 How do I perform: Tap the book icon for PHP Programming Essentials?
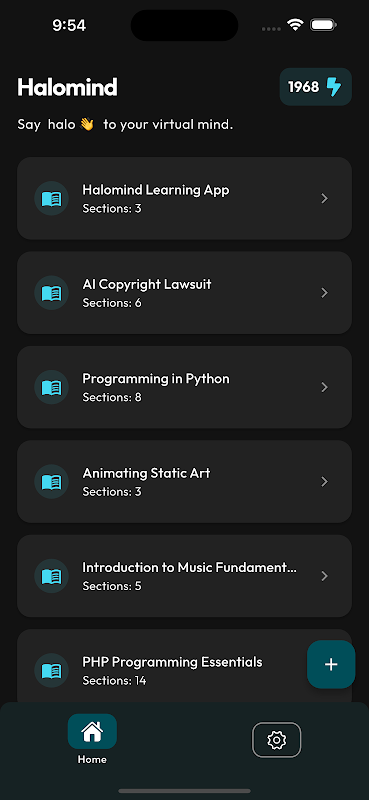coord(52,670)
